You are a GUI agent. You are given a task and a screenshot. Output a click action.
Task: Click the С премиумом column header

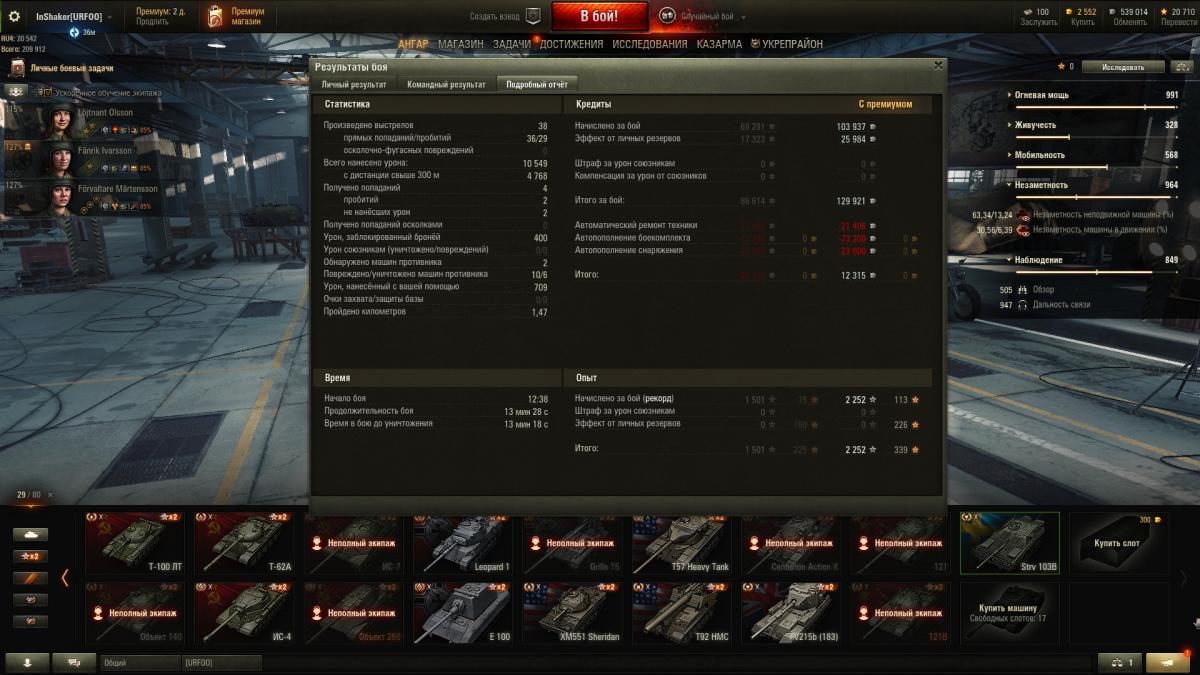pyautogui.click(x=885, y=104)
